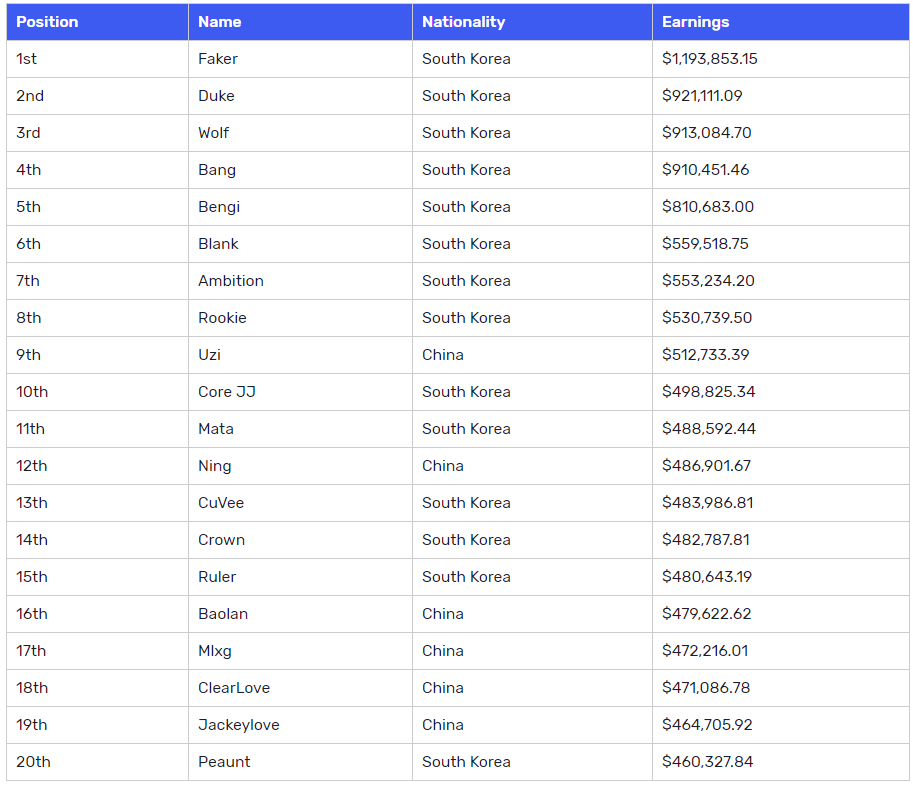Click the Earnings column header

coord(780,22)
